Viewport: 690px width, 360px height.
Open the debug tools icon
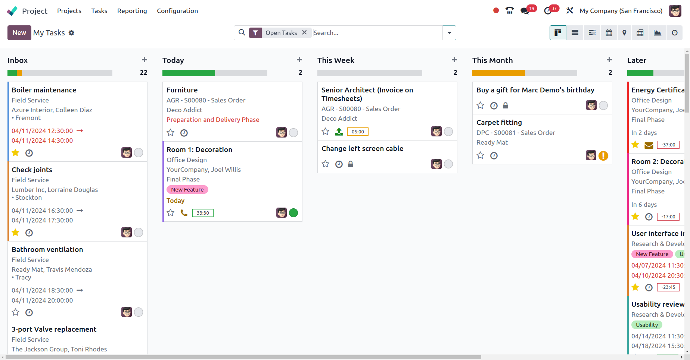569,10
